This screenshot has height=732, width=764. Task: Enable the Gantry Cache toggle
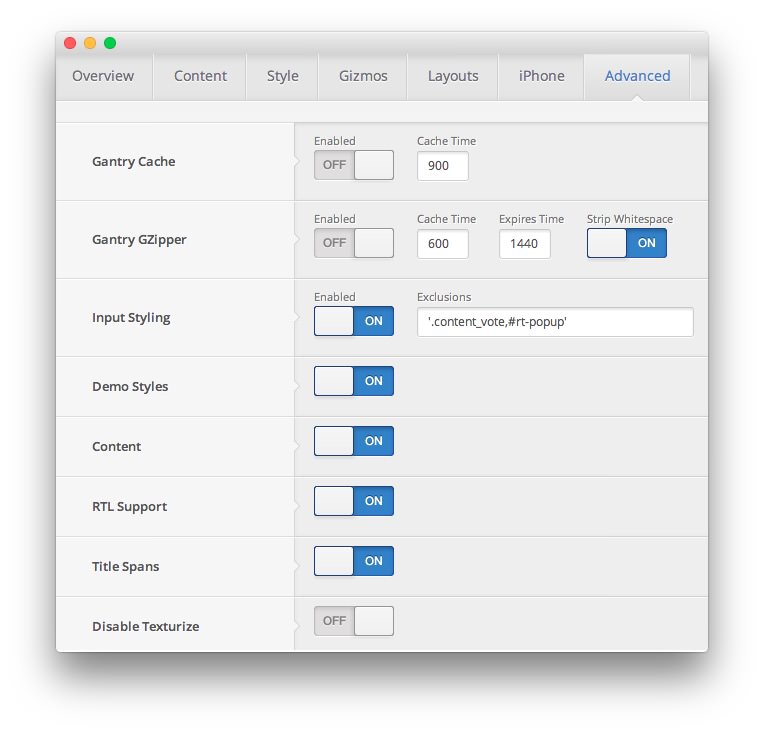tap(354, 165)
